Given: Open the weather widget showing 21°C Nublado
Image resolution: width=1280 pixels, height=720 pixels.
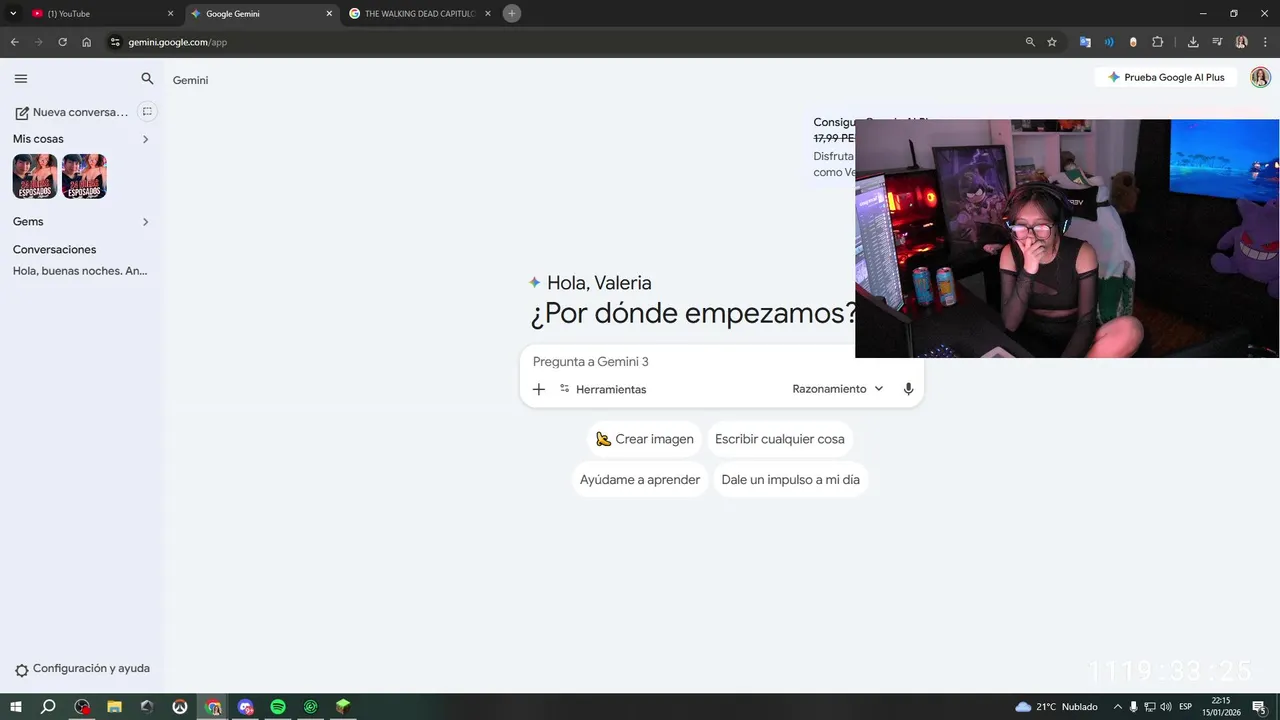Looking at the screenshot, I should 1056,707.
